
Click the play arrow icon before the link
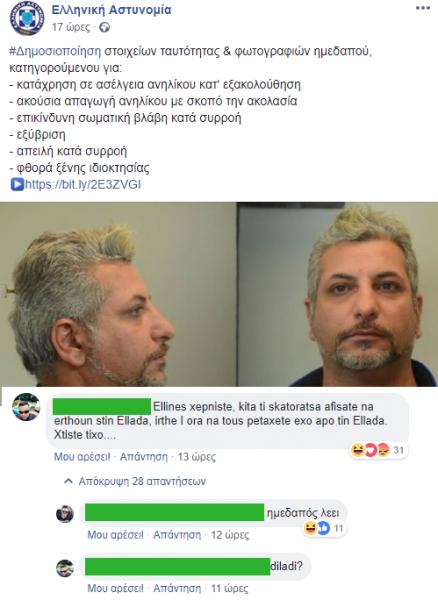[x=17, y=184]
